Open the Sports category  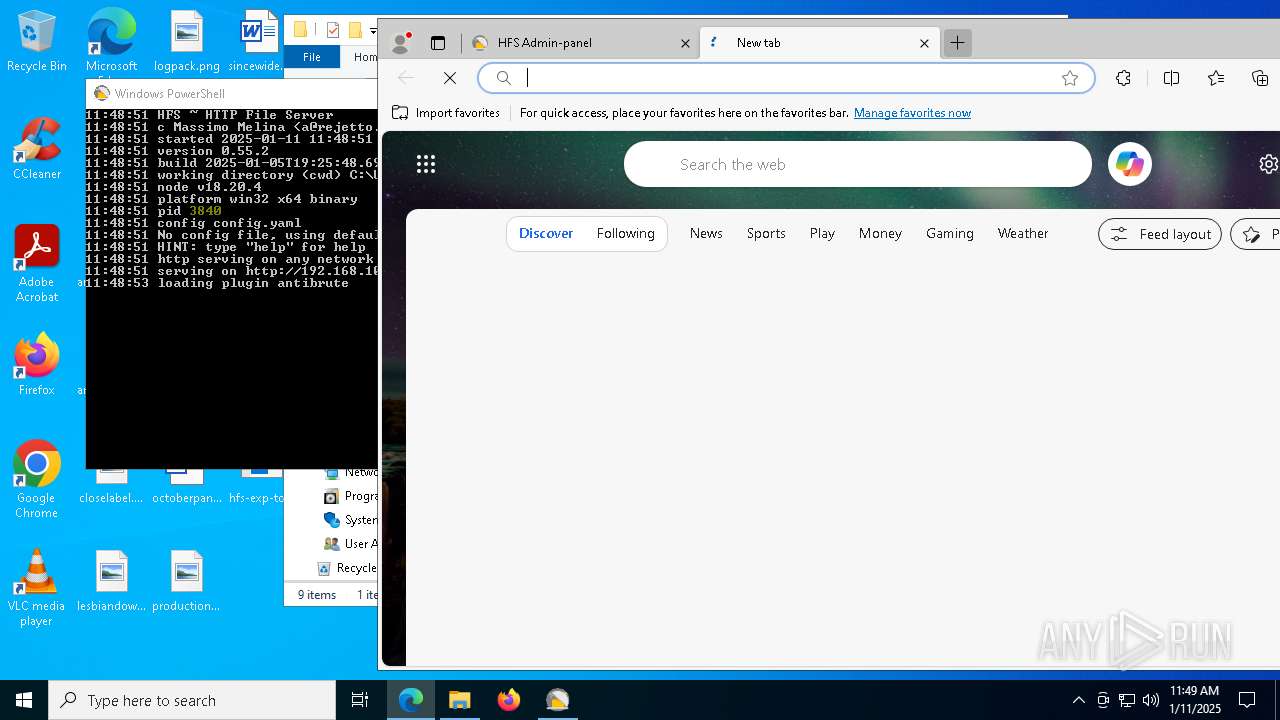[766, 233]
